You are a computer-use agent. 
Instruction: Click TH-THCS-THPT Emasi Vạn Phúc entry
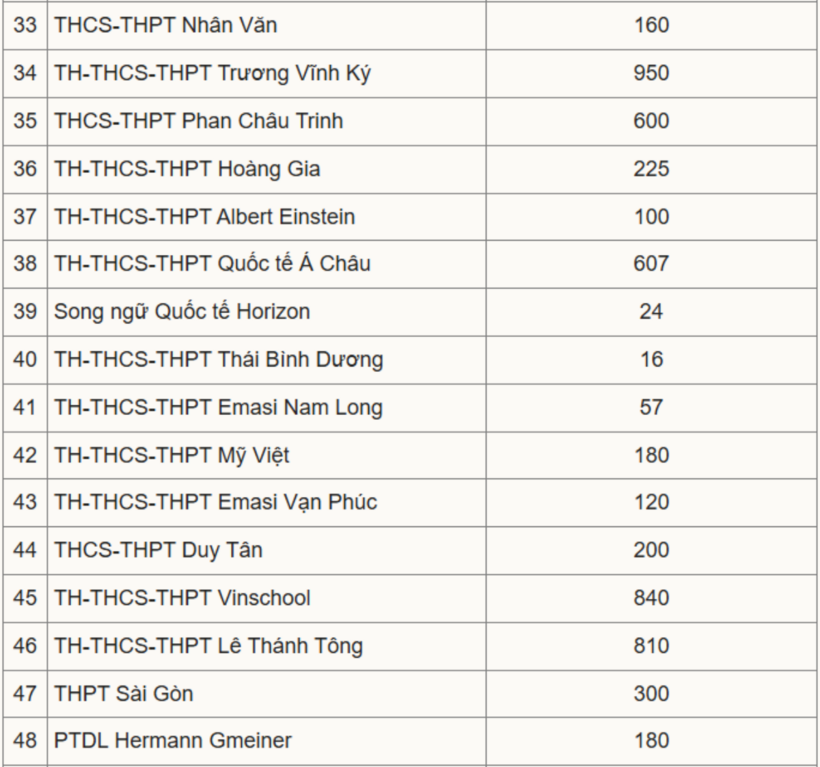[x=215, y=502]
